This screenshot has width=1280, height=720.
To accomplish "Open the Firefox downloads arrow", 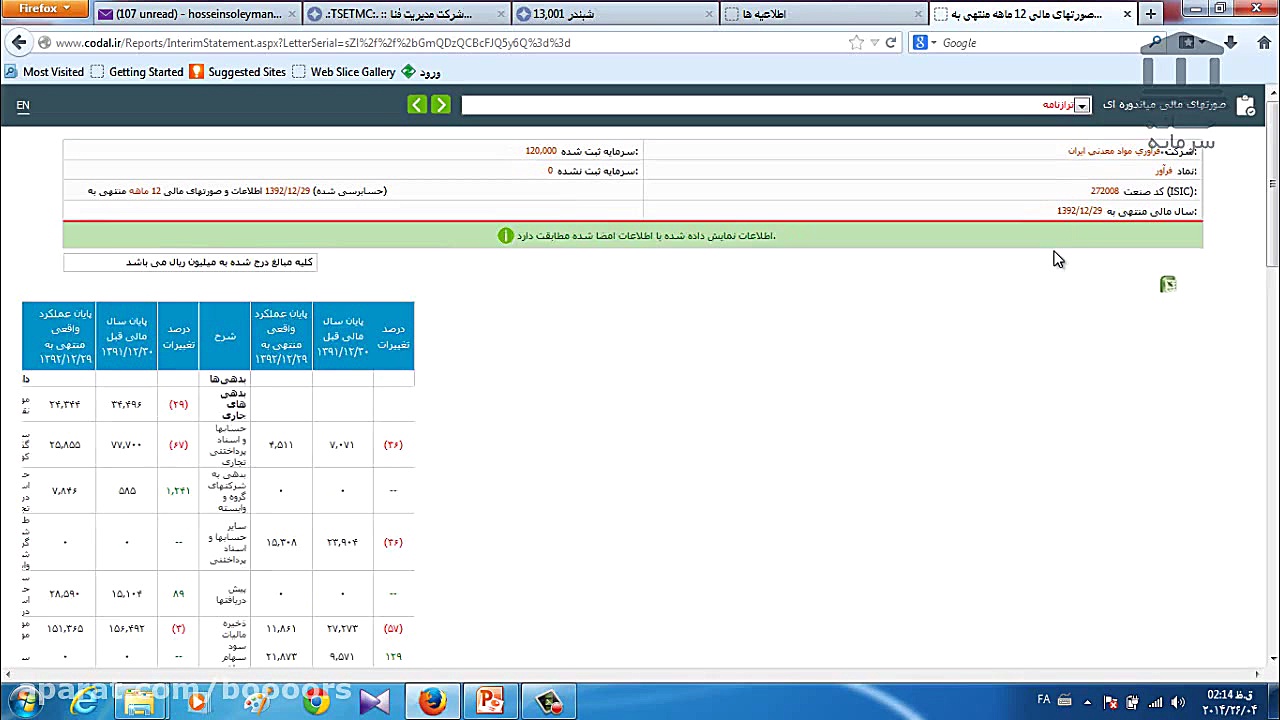I will [x=1232, y=43].
